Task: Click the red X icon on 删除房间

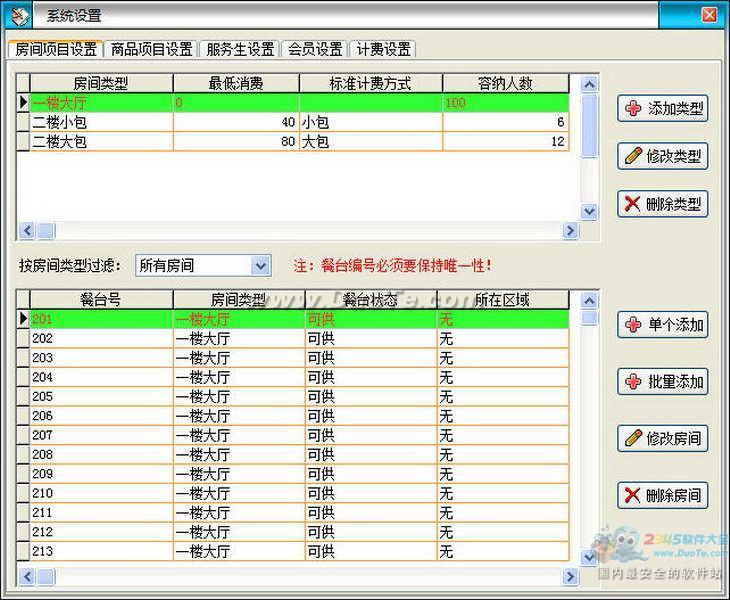Action: 633,495
